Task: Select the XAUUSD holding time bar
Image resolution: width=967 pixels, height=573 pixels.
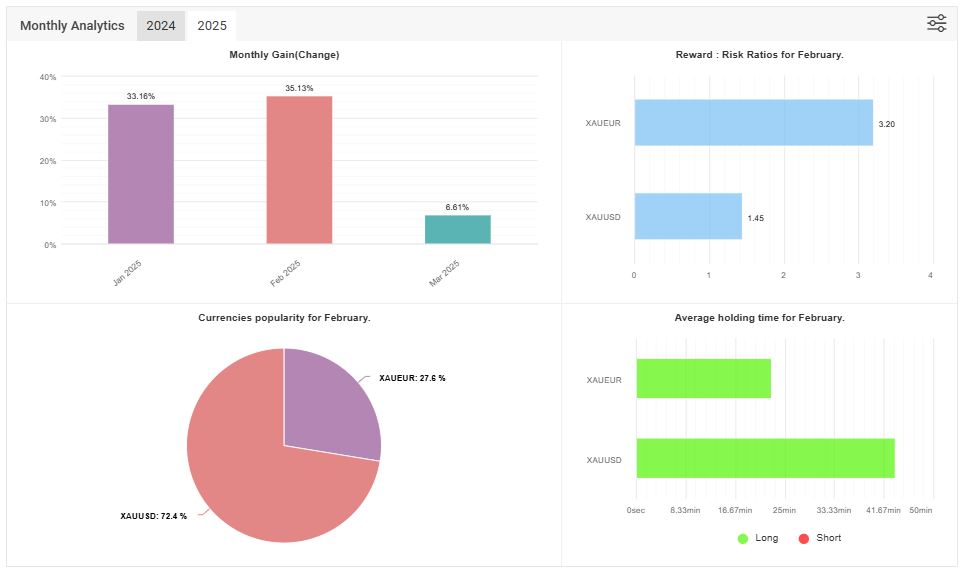Action: (x=765, y=458)
